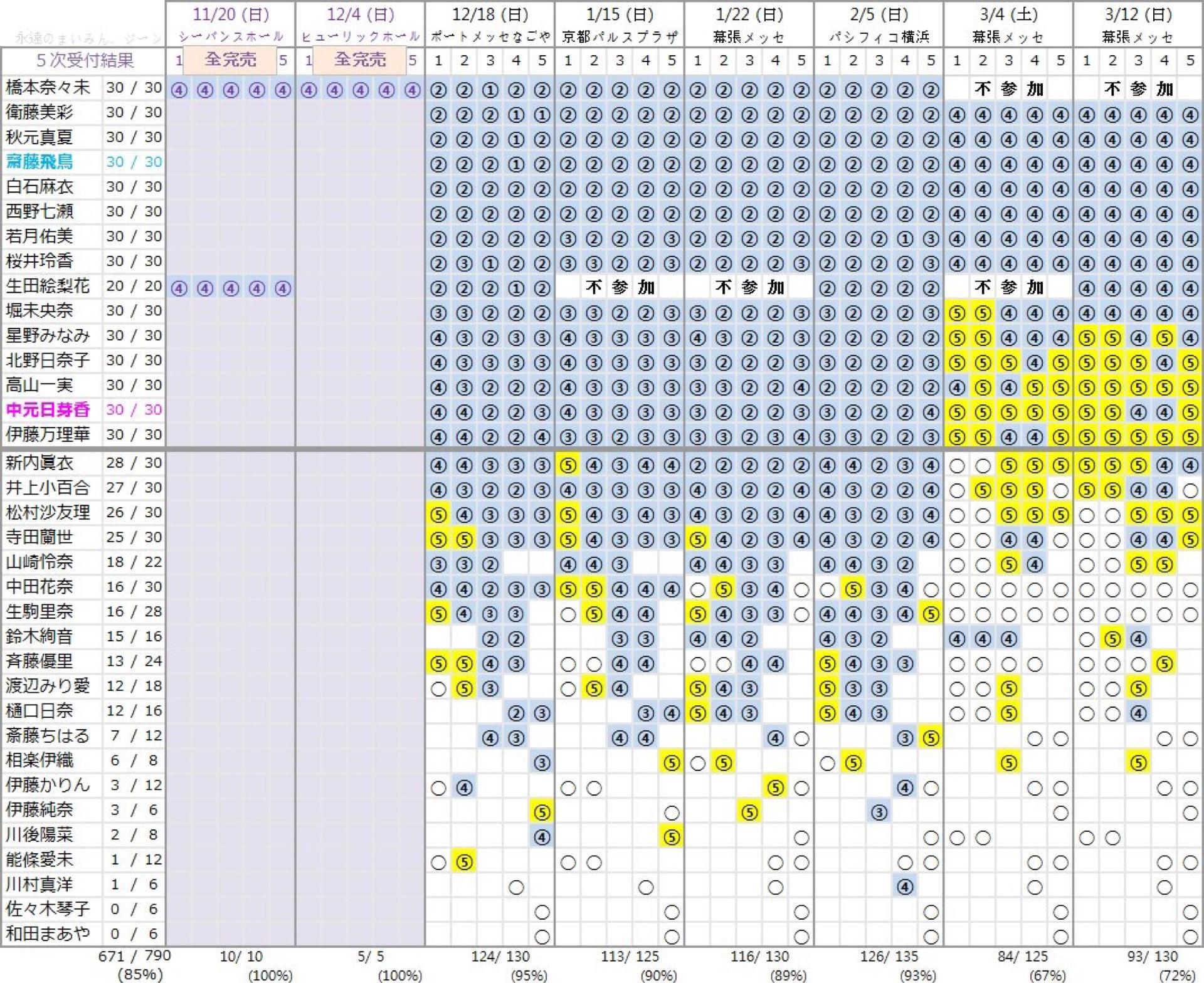Click 川村真洋 empty circle in 12/18 slot 4

click(x=516, y=887)
